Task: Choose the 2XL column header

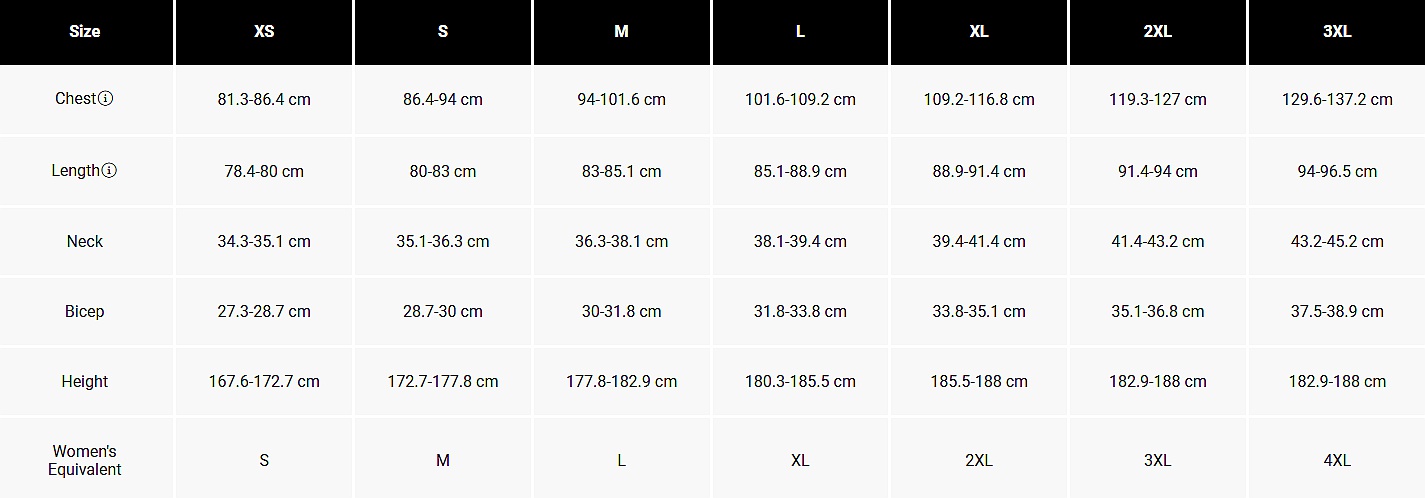Action: click(1158, 32)
